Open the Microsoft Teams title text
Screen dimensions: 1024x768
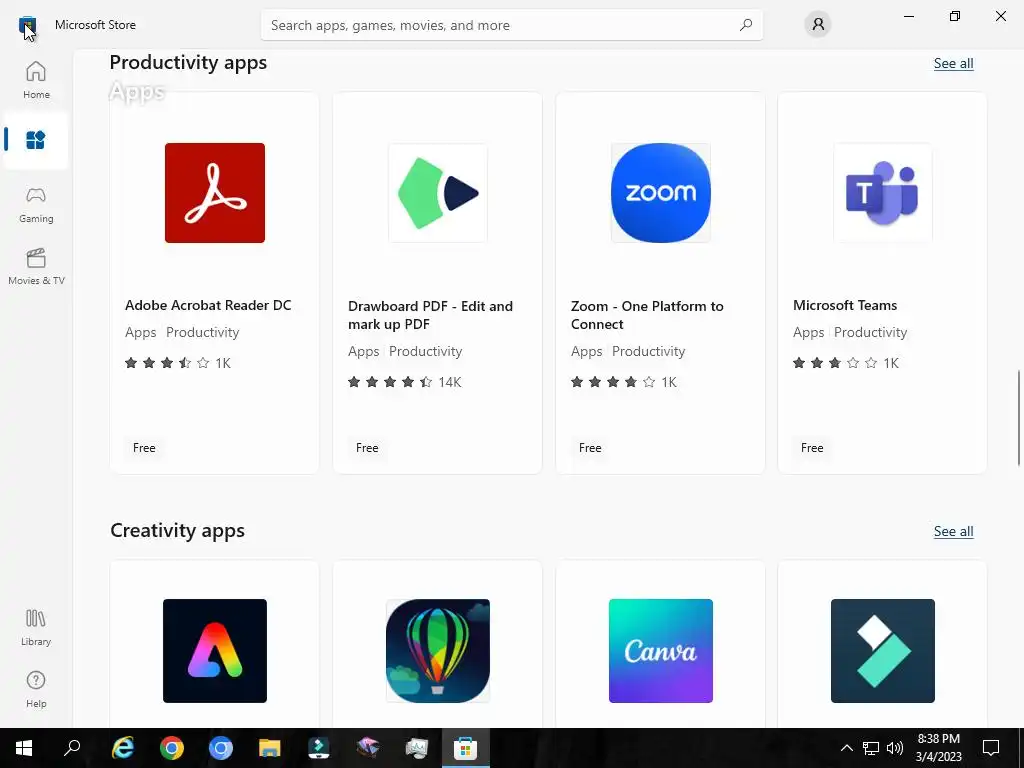click(845, 305)
